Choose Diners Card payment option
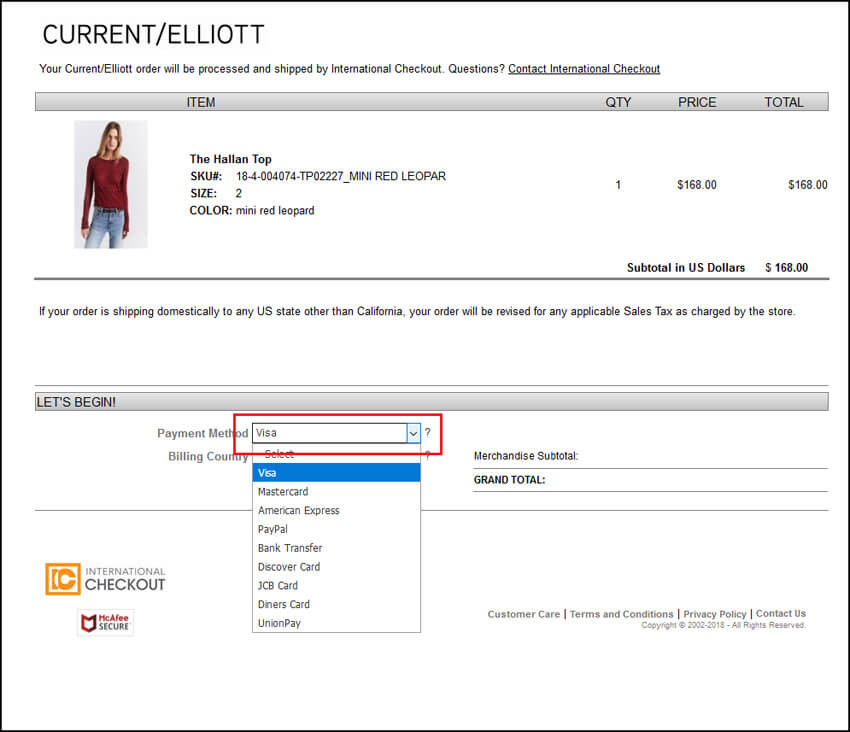This screenshot has height=732, width=850. coord(336,604)
